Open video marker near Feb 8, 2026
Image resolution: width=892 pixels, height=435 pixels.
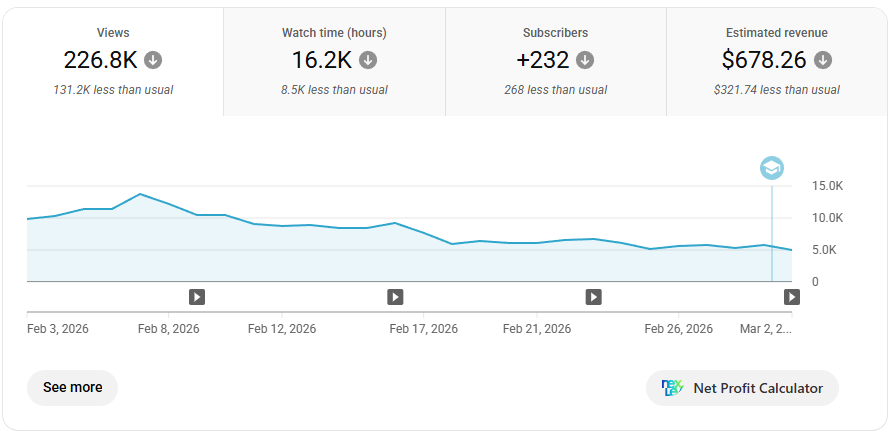tap(197, 297)
